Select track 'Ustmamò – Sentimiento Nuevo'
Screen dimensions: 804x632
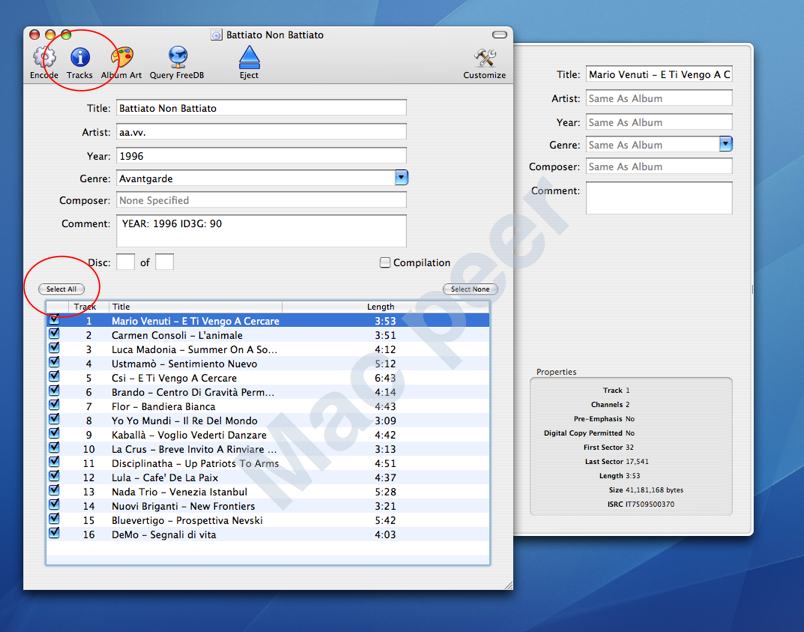[x=268, y=363]
